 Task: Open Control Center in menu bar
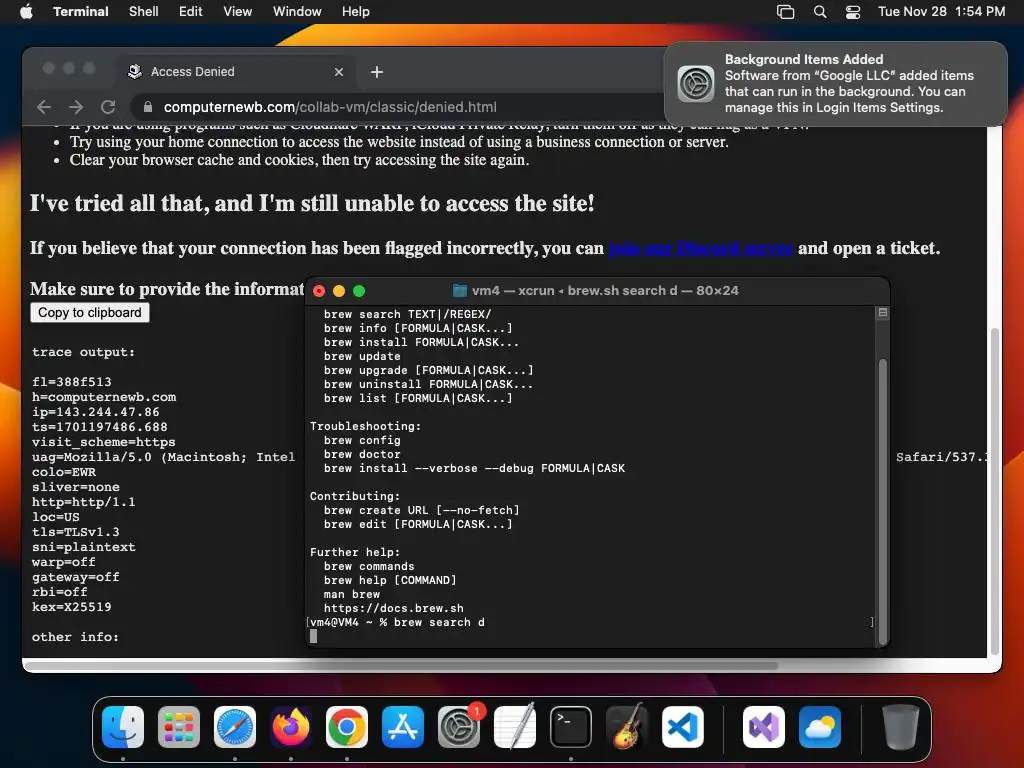tap(853, 11)
